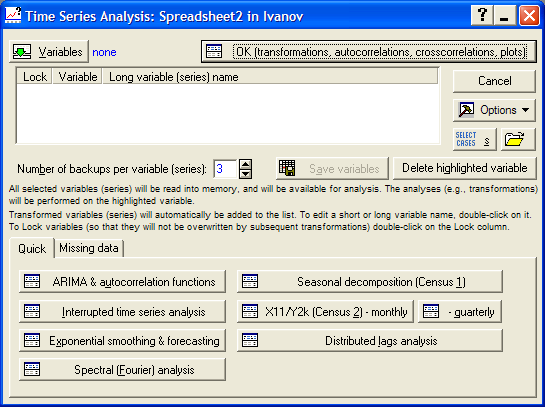This screenshot has width=545, height=407.
Task: Open Exponential smoothing & forecasting
Action: [x=122, y=341]
